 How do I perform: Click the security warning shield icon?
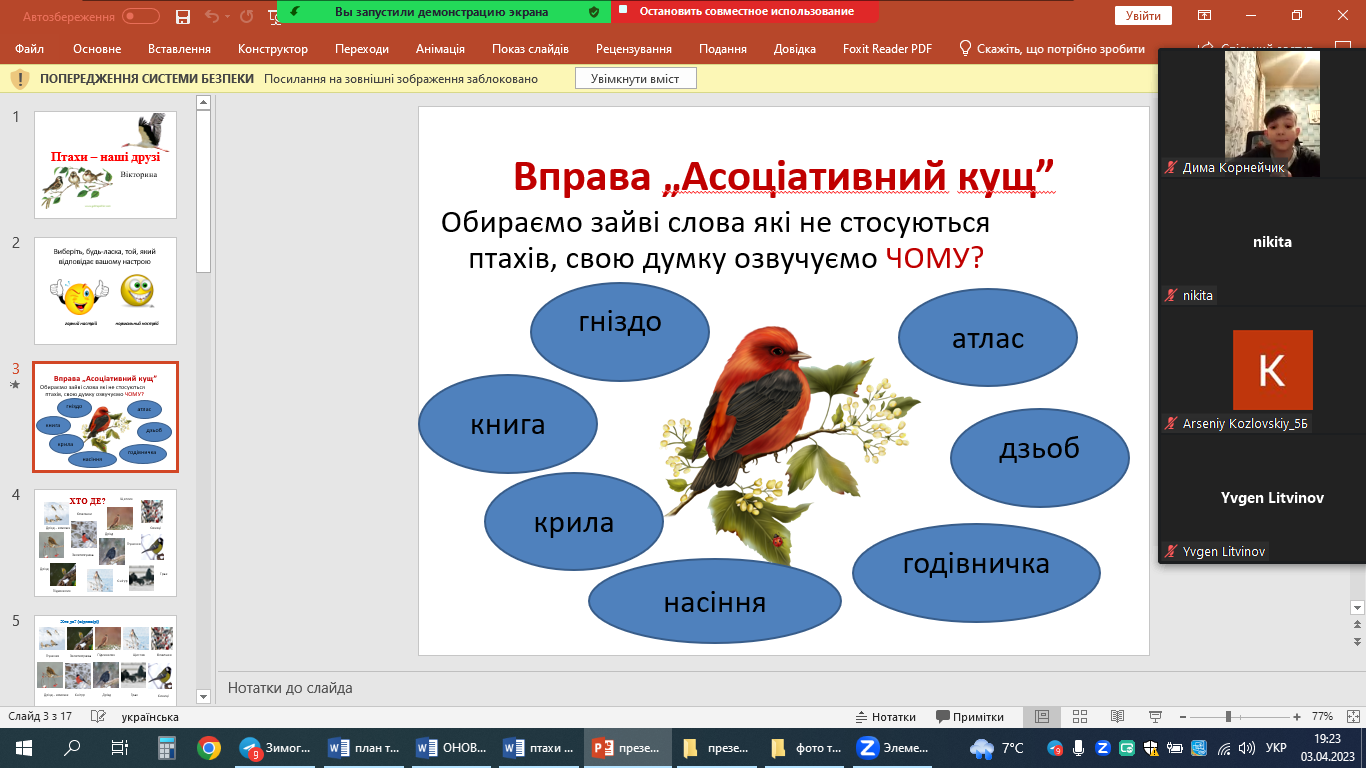[x=19, y=79]
